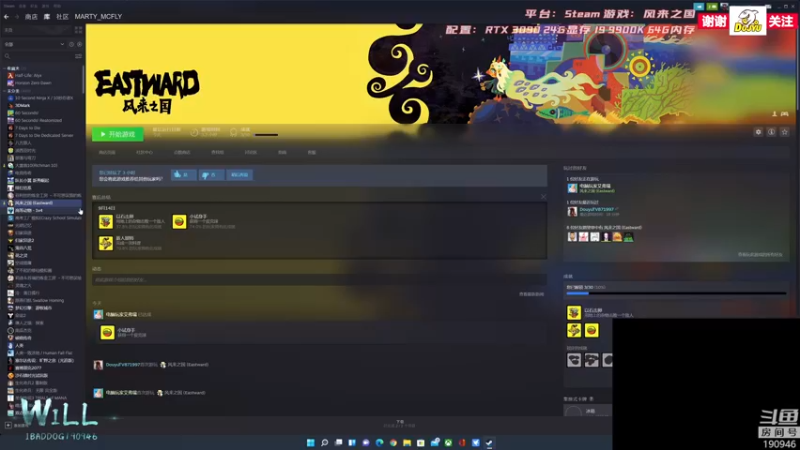The image size is (800, 450).
Task: Click the first avatar in the friends wishlist row
Action: (572, 237)
